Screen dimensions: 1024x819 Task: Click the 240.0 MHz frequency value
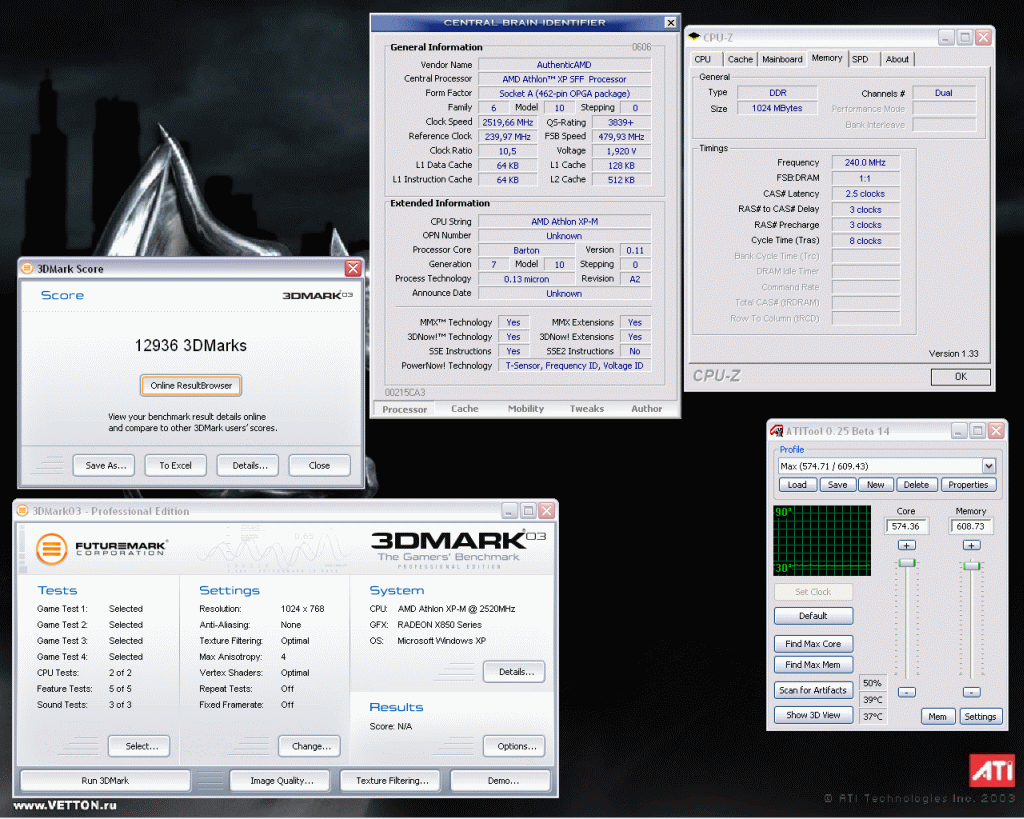pyautogui.click(x=865, y=163)
